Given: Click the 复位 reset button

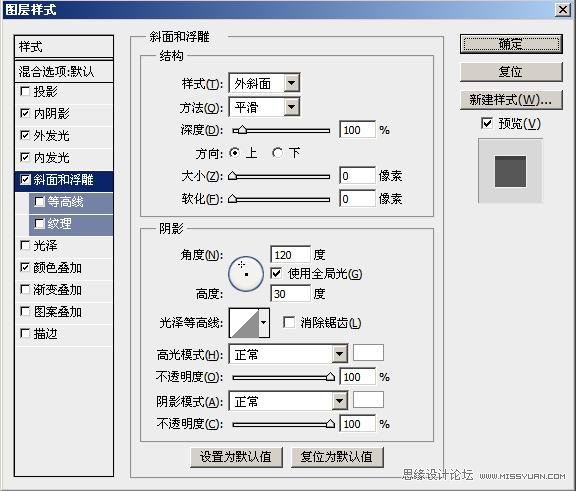Looking at the screenshot, I should point(511,72).
